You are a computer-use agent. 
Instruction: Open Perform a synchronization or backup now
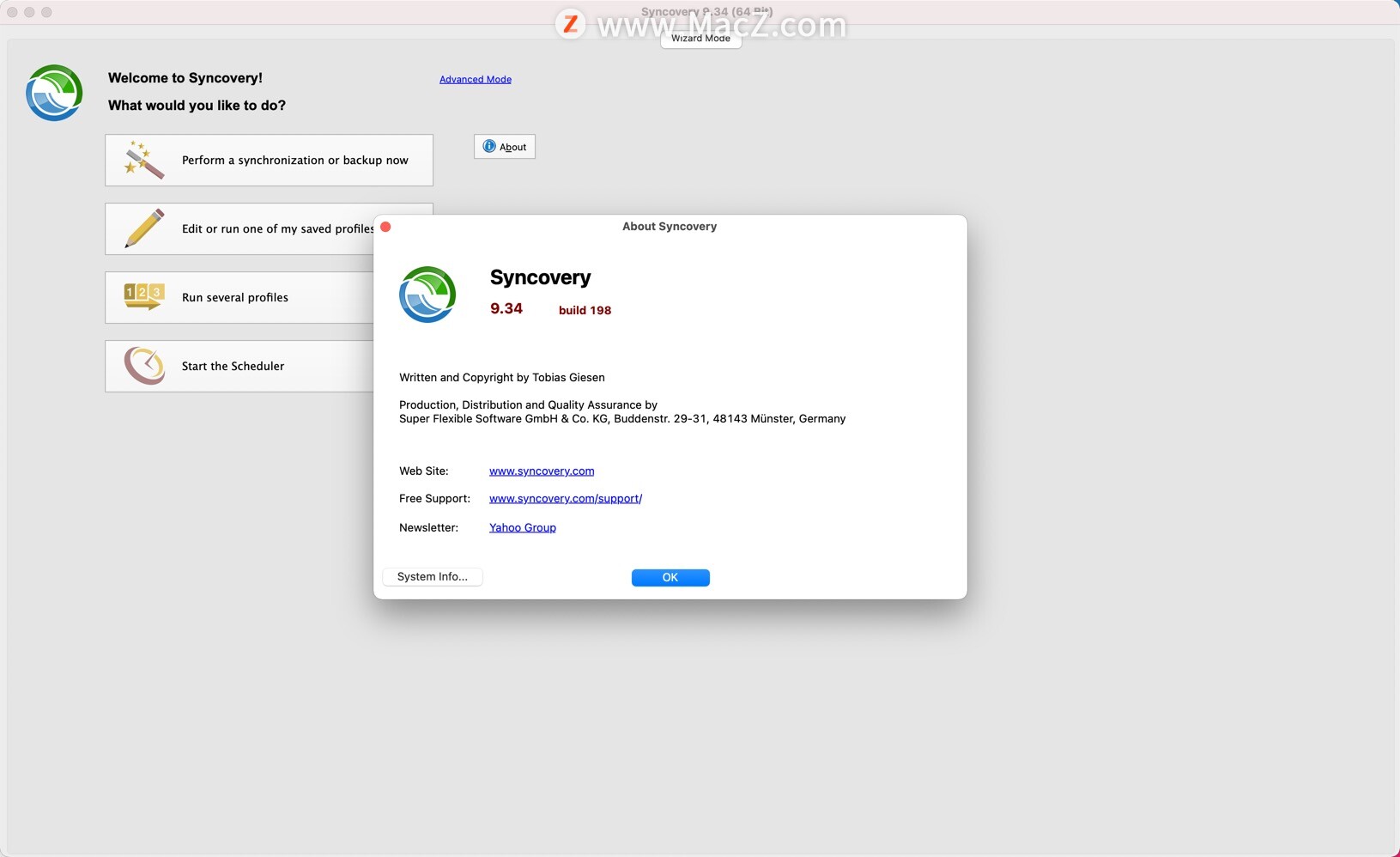269,160
